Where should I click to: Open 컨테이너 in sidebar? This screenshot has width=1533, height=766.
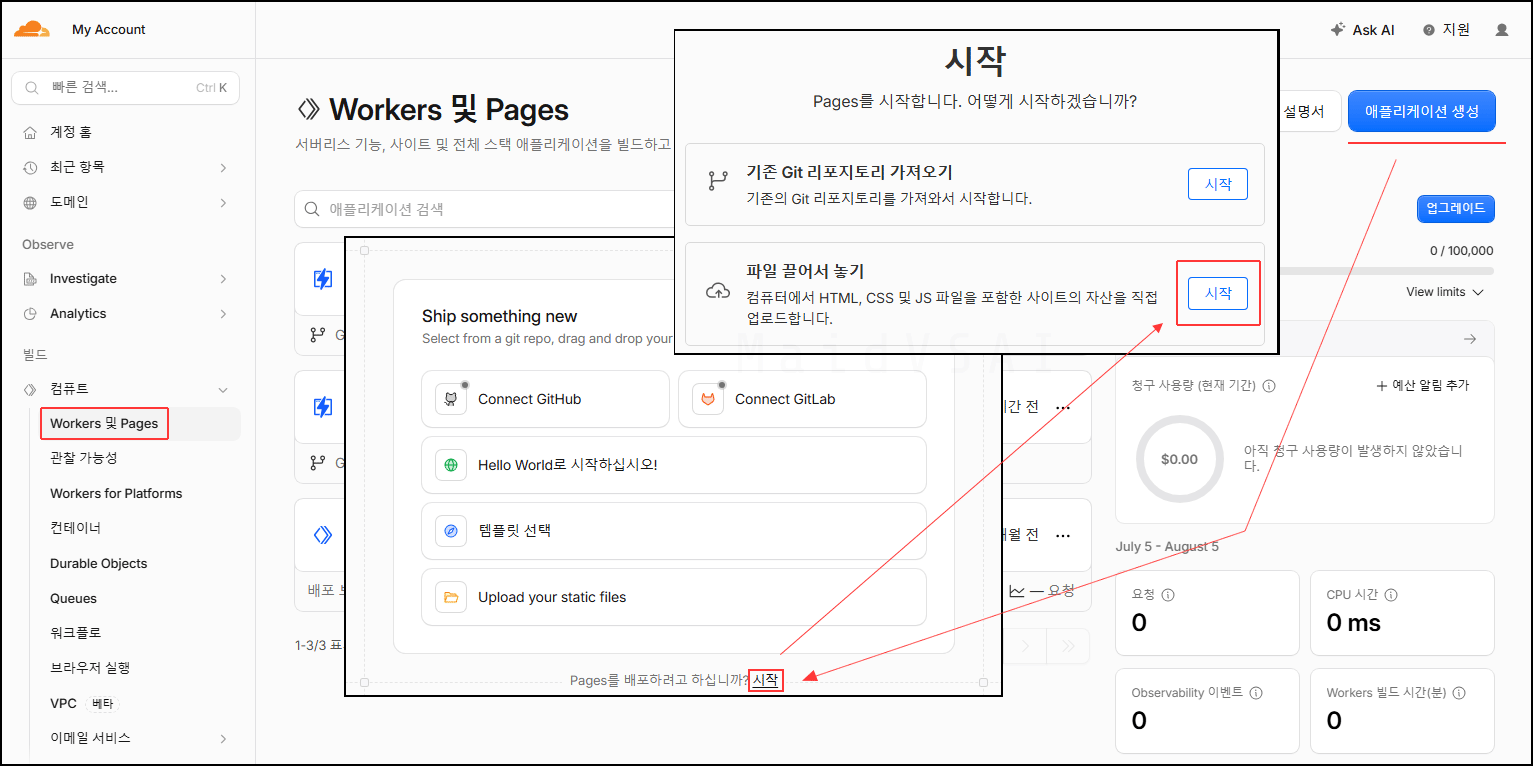point(76,528)
